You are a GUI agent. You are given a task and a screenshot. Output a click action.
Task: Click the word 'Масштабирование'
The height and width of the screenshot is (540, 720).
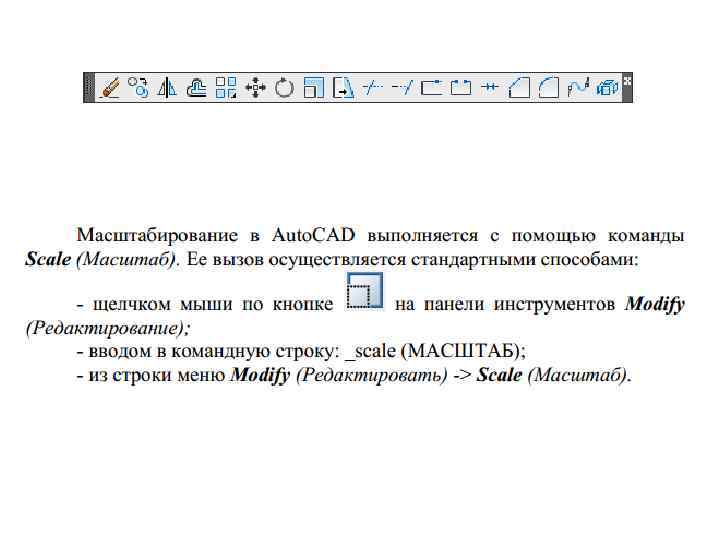click(x=158, y=235)
